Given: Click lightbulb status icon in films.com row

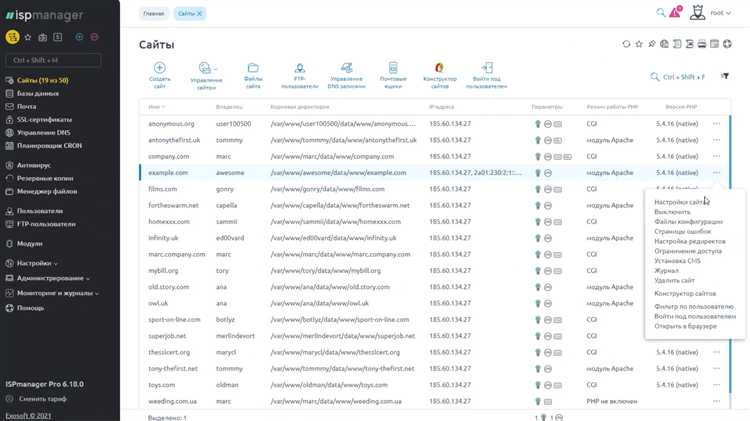Looking at the screenshot, I should 538,189.
